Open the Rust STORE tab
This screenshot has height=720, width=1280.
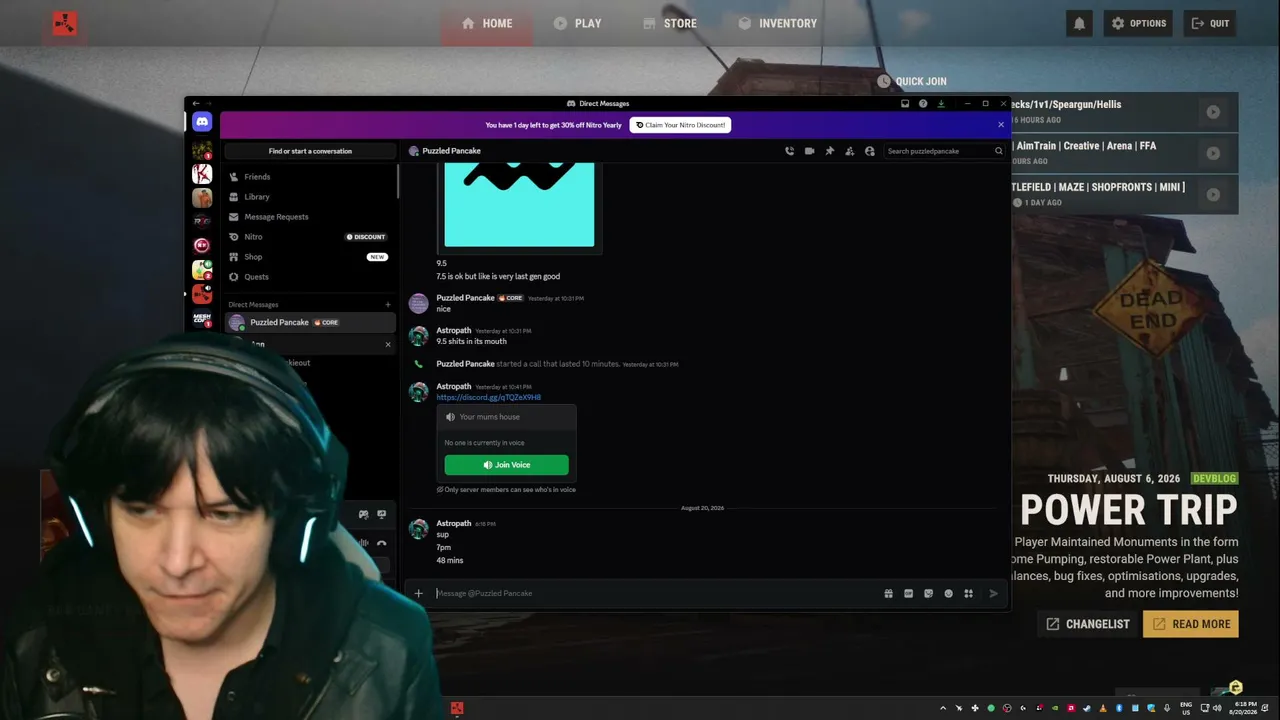tap(670, 23)
